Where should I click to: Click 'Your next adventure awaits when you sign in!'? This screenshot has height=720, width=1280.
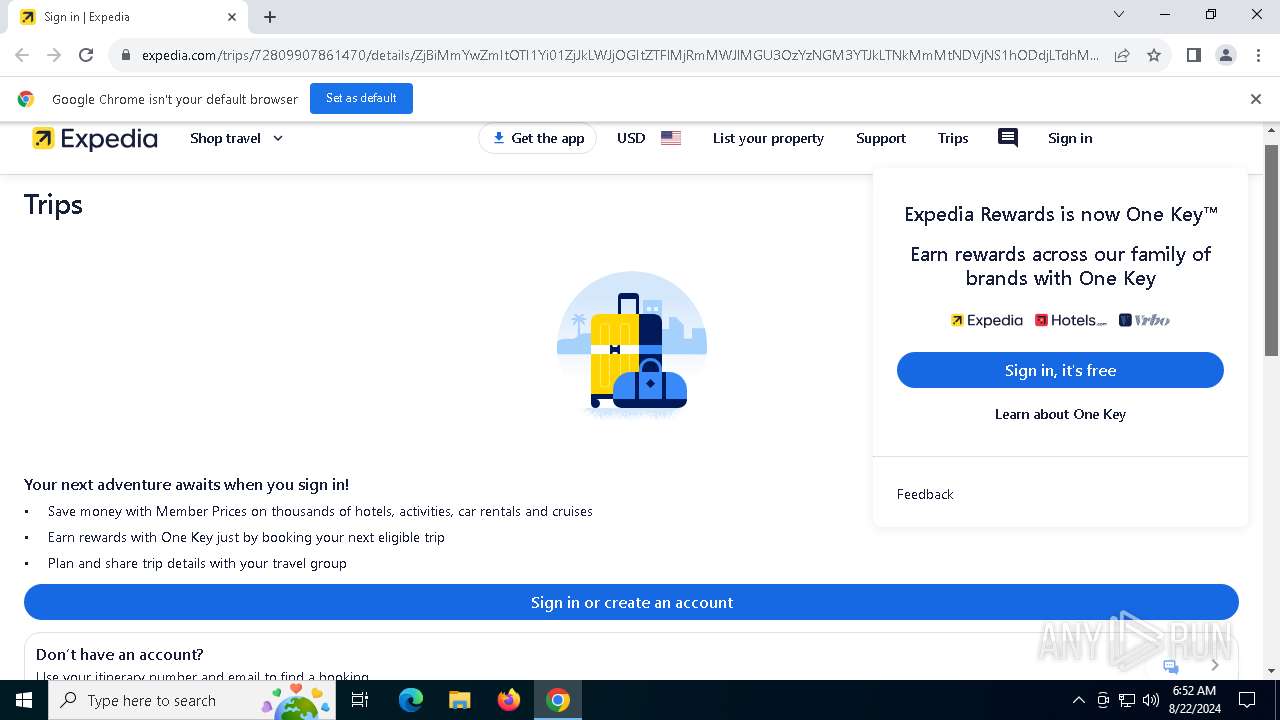187,485
